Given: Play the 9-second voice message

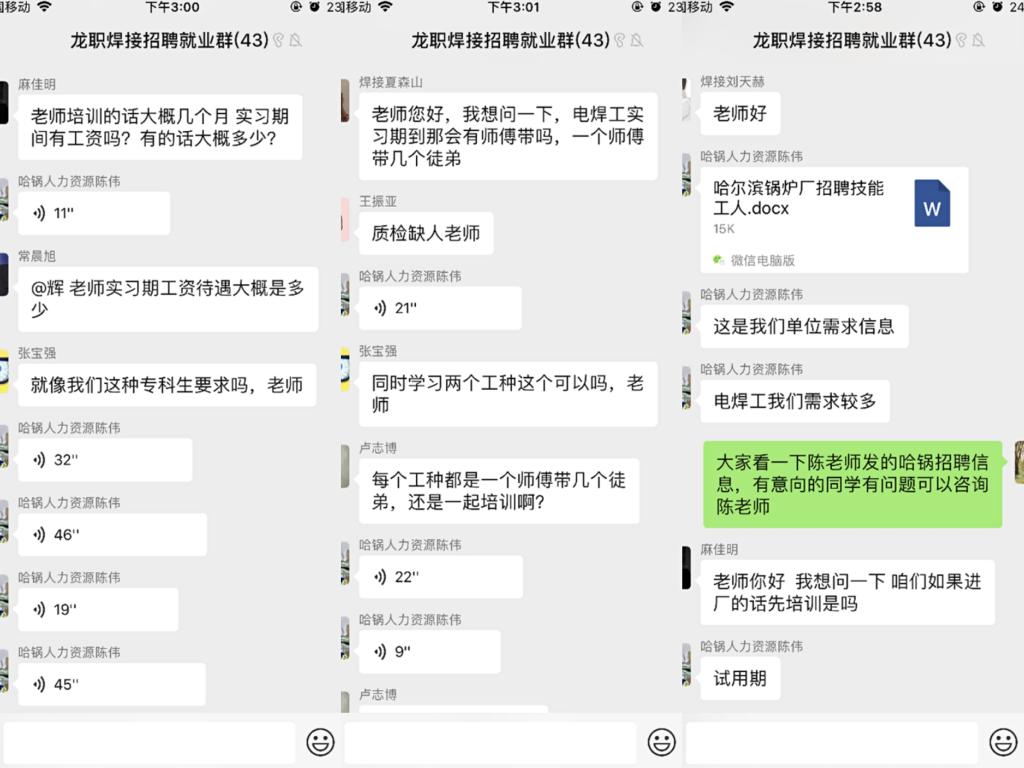Looking at the screenshot, I should click(428, 652).
